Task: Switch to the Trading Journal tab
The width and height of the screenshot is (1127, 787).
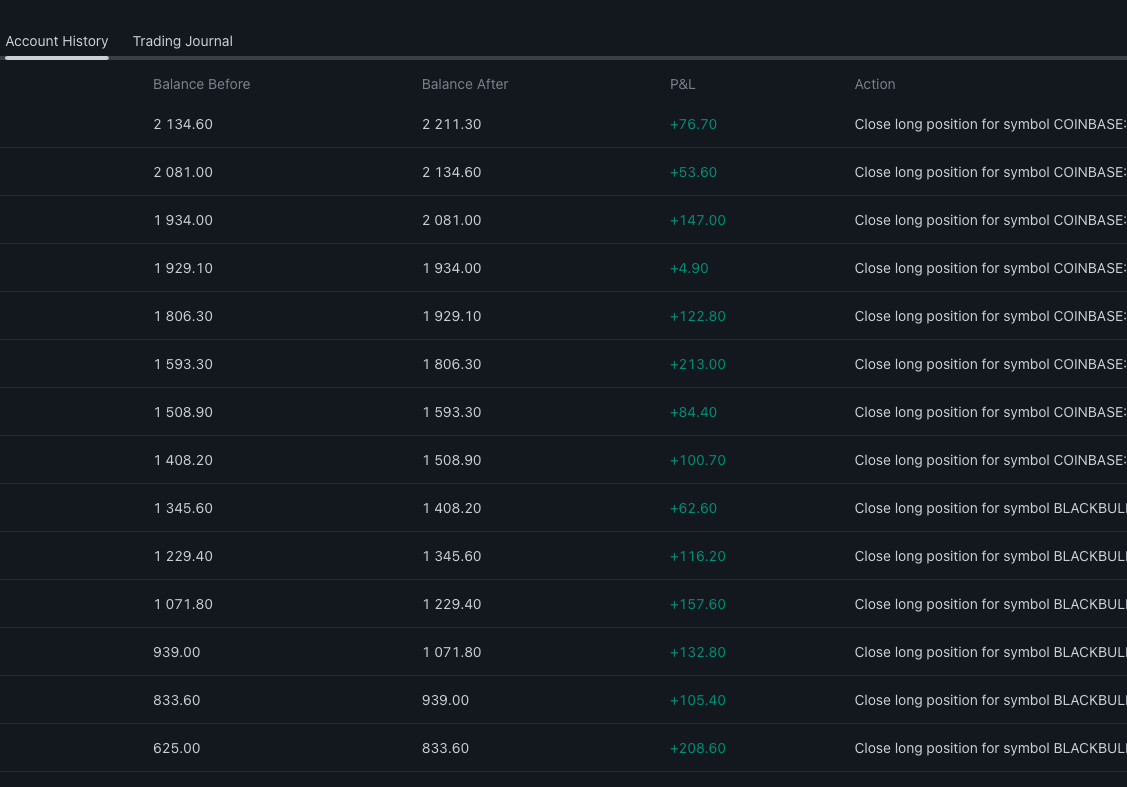Action: (182, 41)
